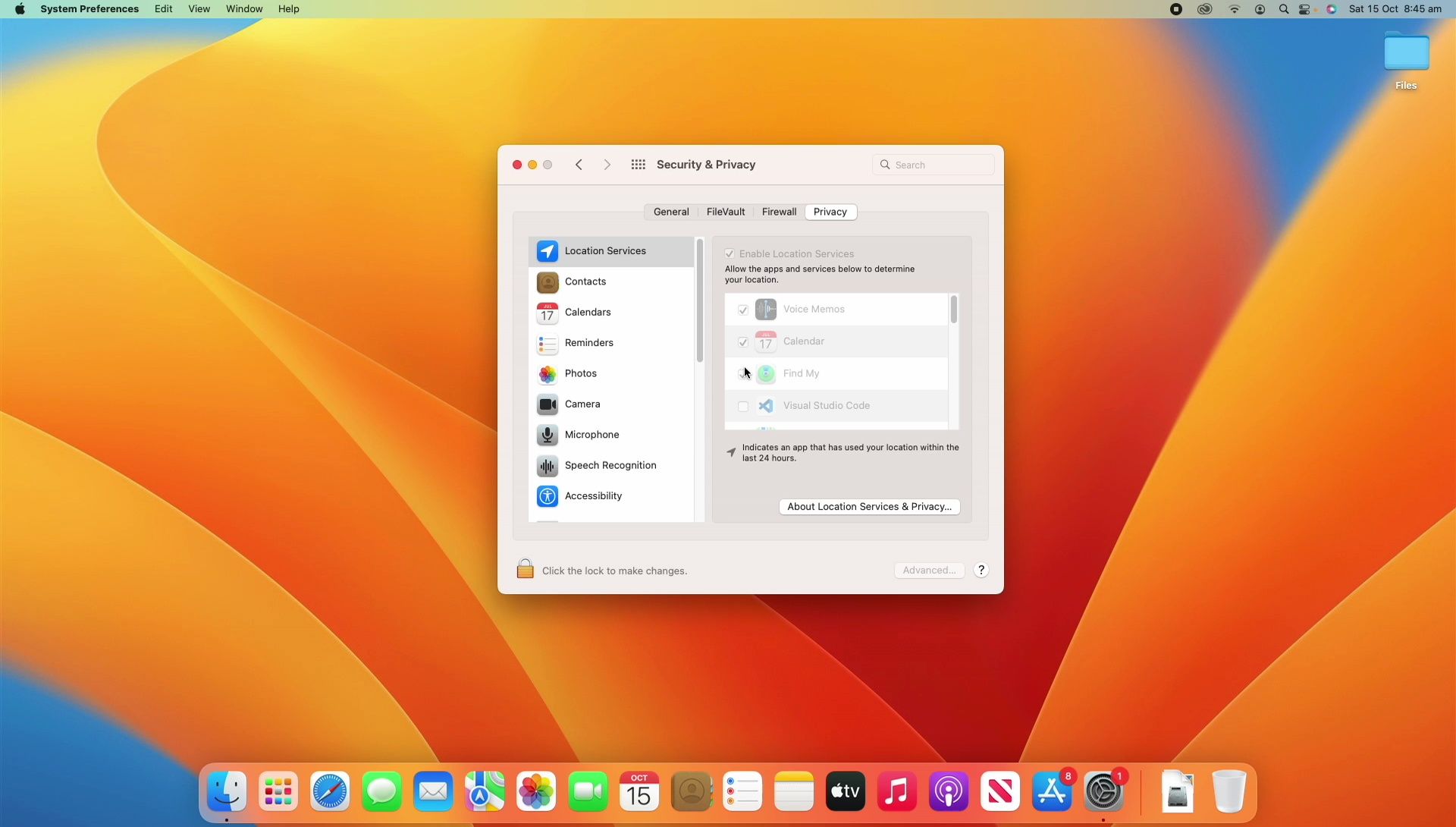This screenshot has width=1456, height=827.
Task: Toggle Enable Location Services checkbox
Action: [730, 254]
